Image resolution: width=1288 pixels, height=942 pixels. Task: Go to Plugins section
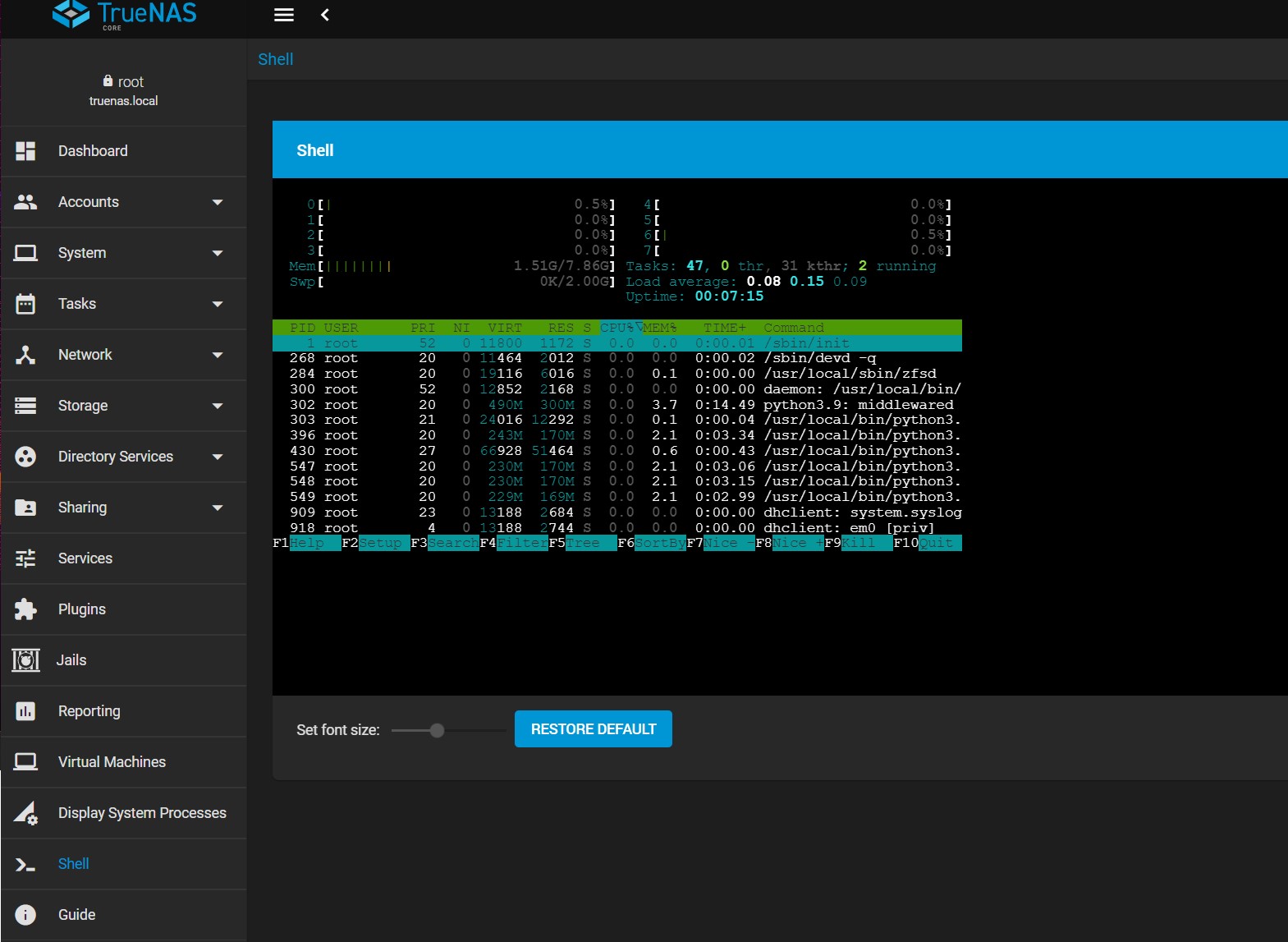(x=123, y=609)
